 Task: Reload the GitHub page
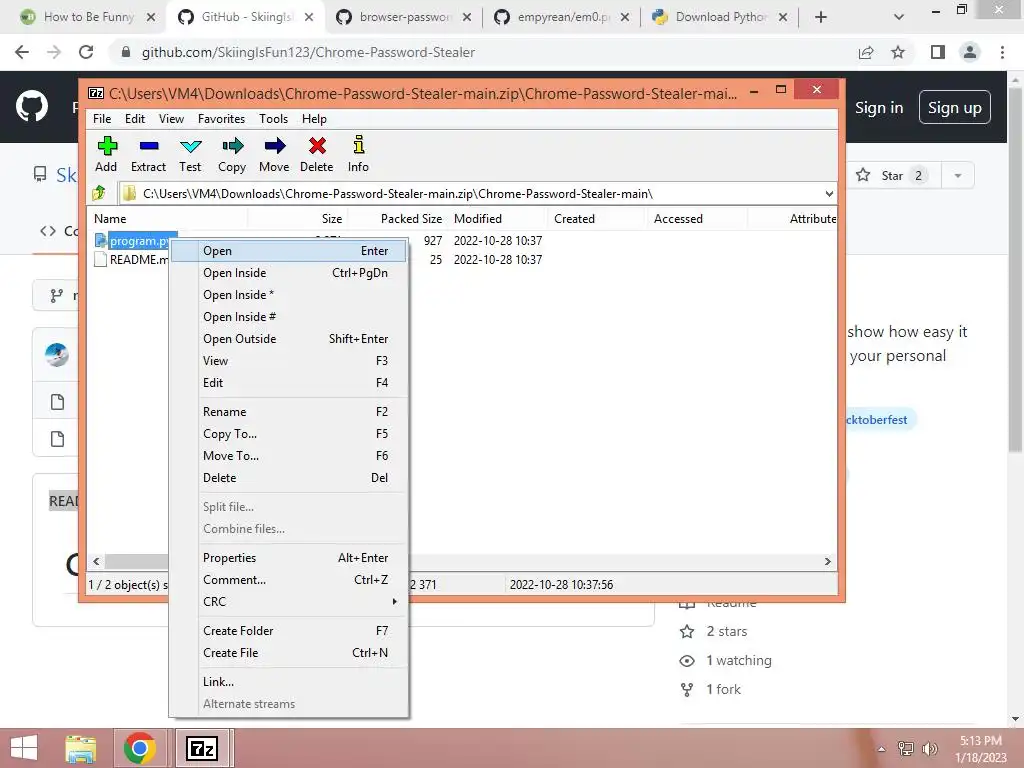86,52
